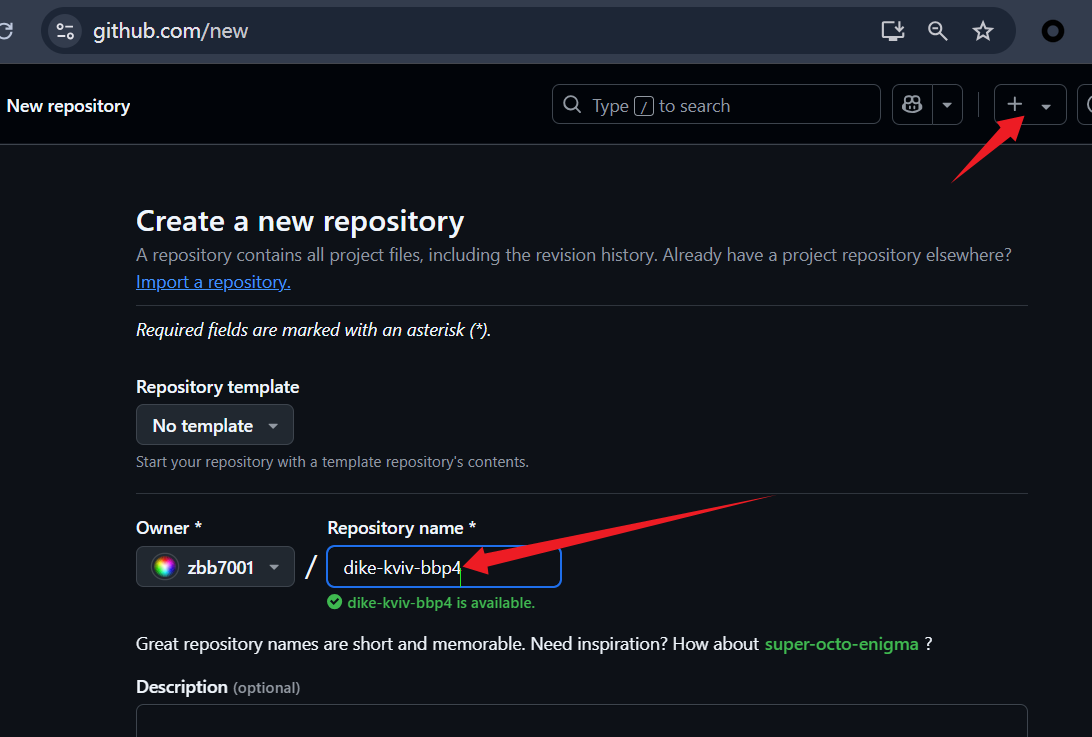Image resolution: width=1092 pixels, height=737 pixels.
Task: Reload the page with the refresh icon
Action: pyautogui.click(x=6, y=31)
